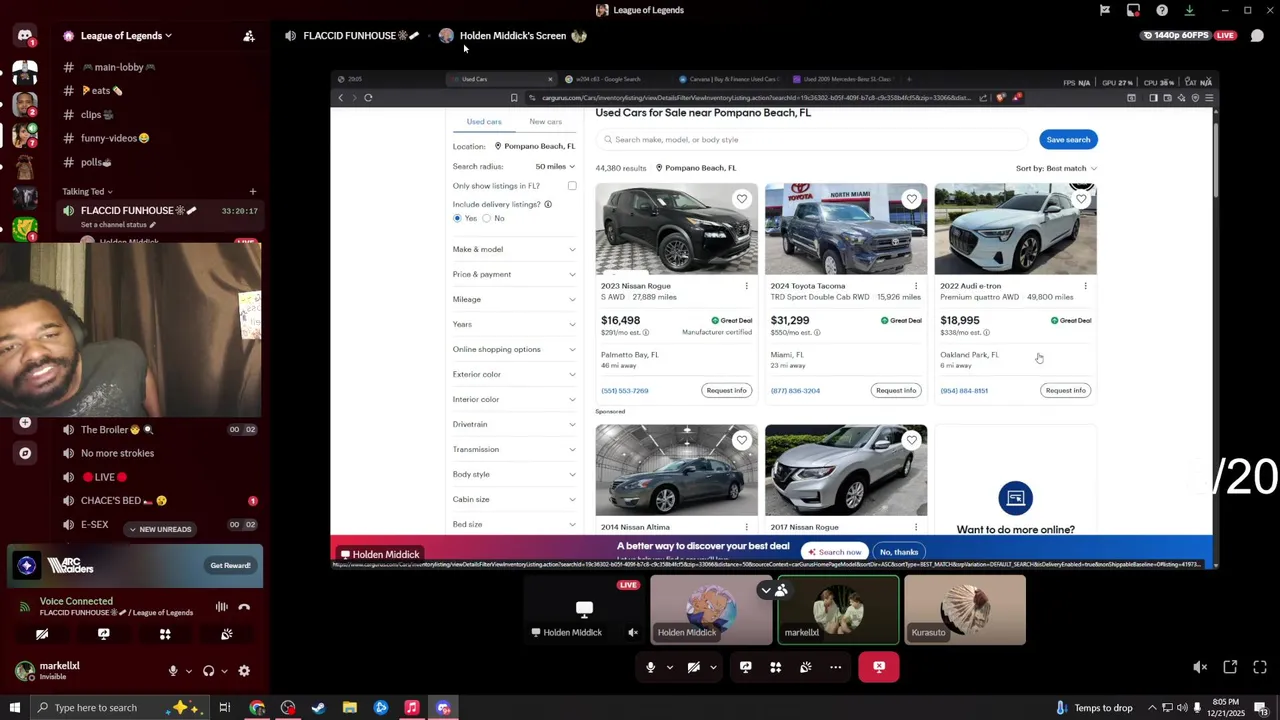The width and height of the screenshot is (1280, 720).
Task: Hide participants with the chevron people button
Action: (774, 590)
